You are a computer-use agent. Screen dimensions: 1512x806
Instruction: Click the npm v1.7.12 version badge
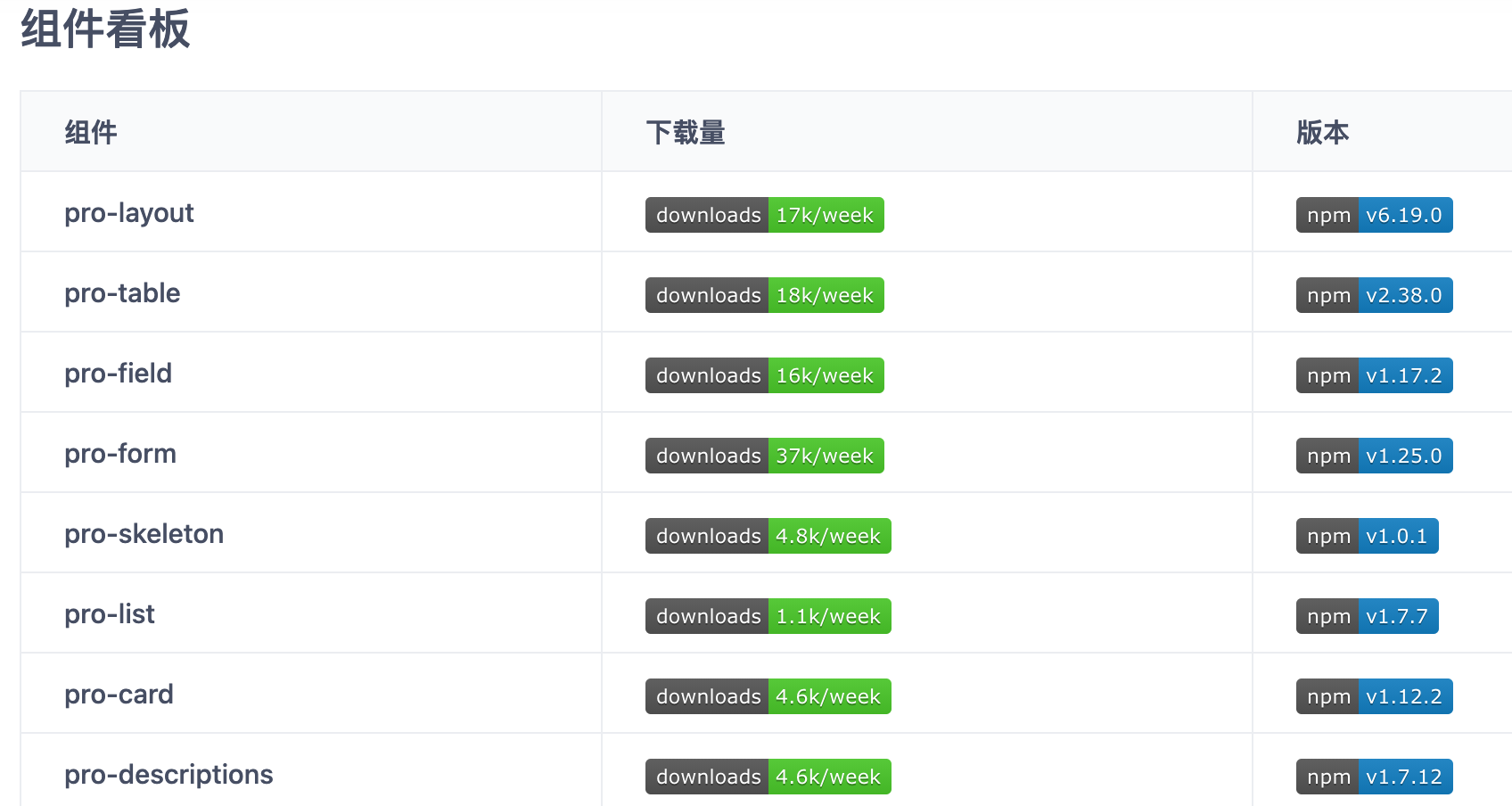[1375, 777]
